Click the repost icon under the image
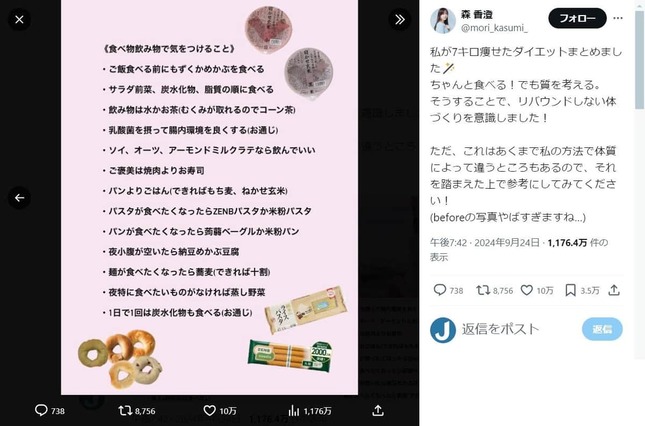Viewport: 645px width, 426px height. tap(125, 410)
